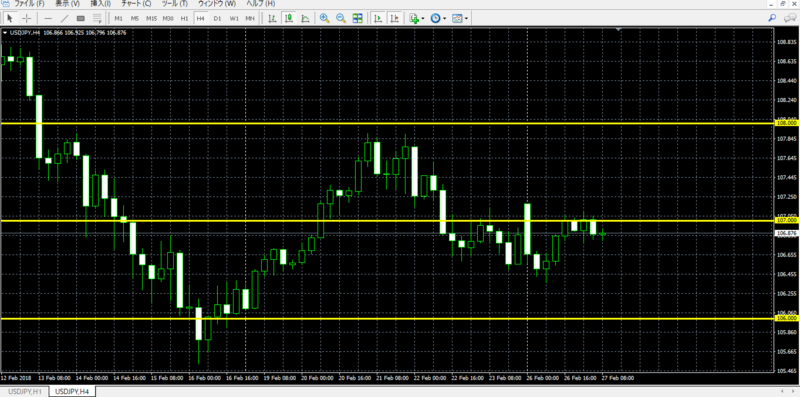Screen dimensions: 800x397
Task: Toggle the H4 timeframe button
Action: (201, 18)
